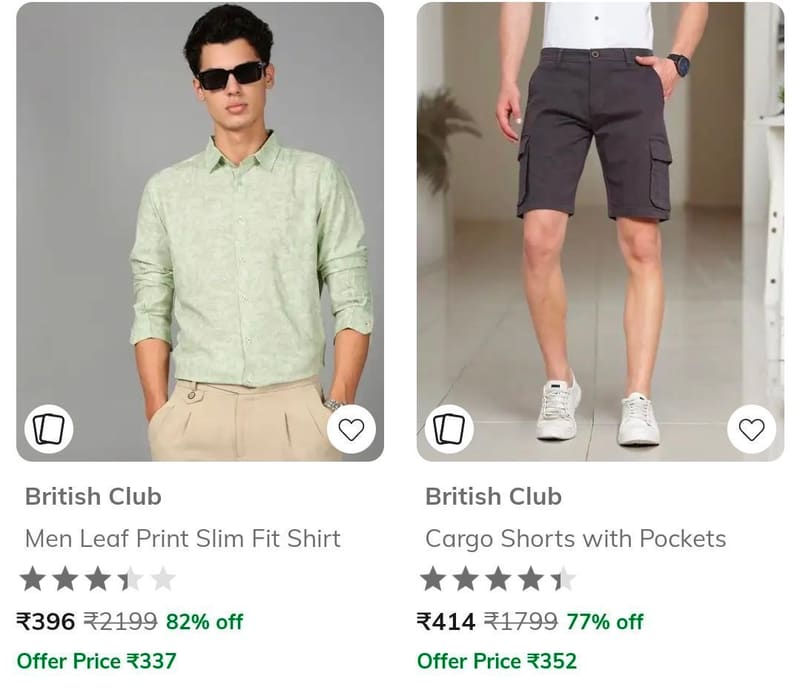Tap British Club brand above the shirt title
The width and height of the screenshot is (800, 695).
pyautogui.click(x=93, y=497)
